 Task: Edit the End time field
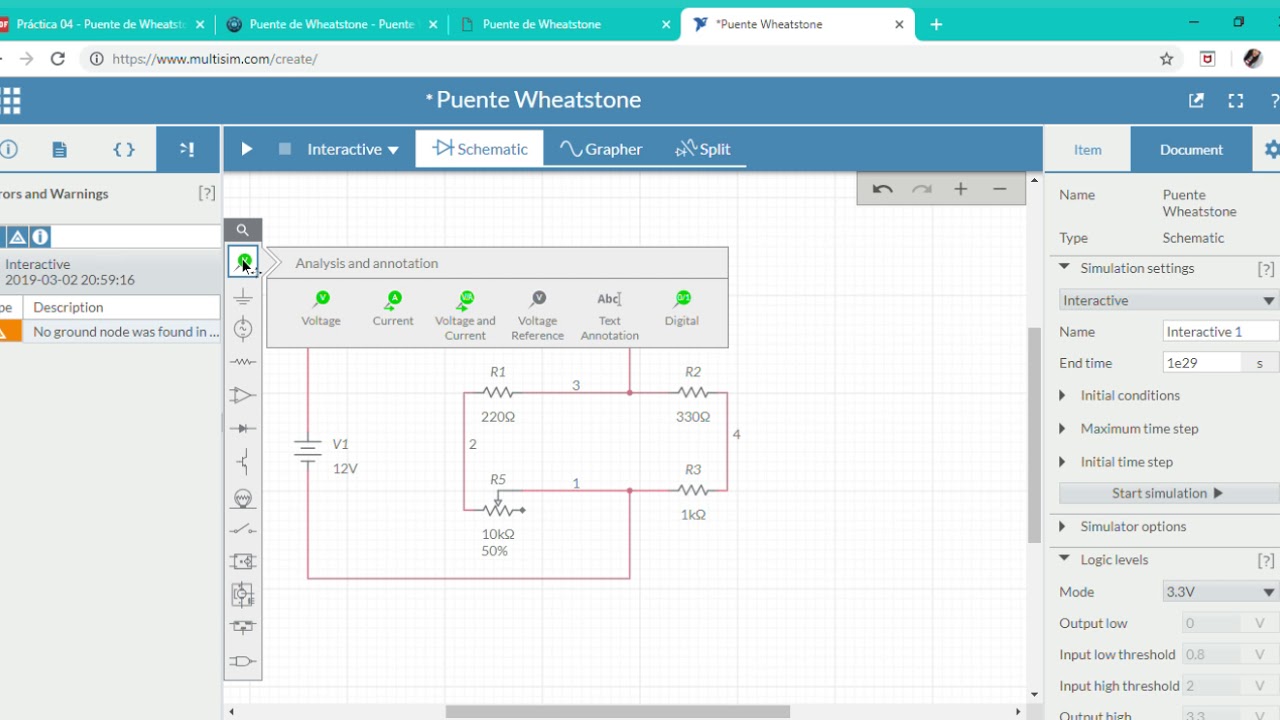click(x=1203, y=363)
